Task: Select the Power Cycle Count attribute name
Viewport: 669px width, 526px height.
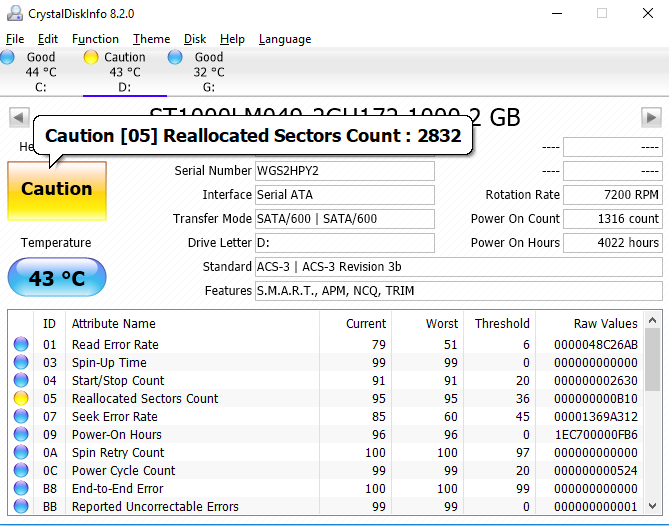Action: 124,471
